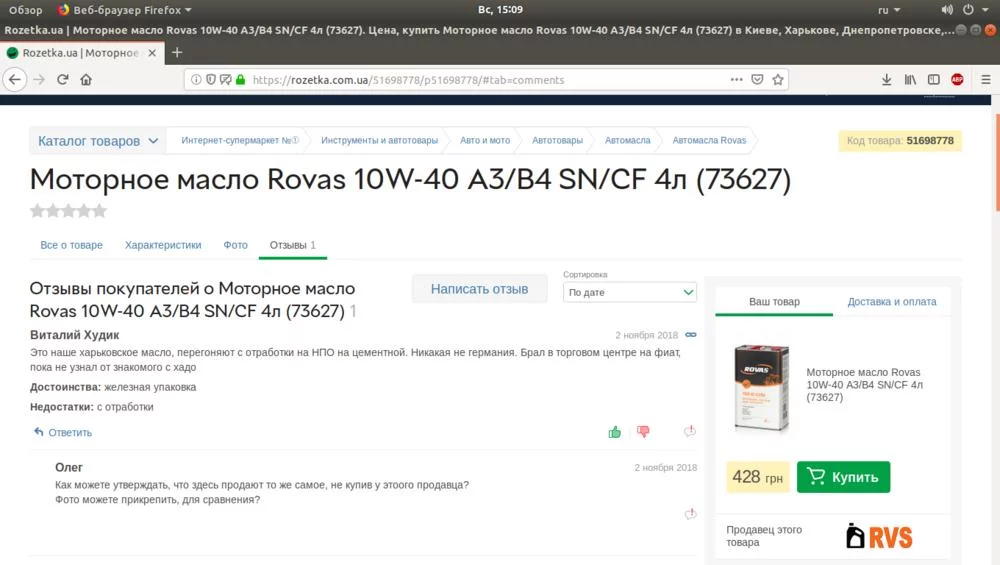This screenshot has width=1000, height=565.
Task: Click the green Купить button
Action: click(843, 477)
